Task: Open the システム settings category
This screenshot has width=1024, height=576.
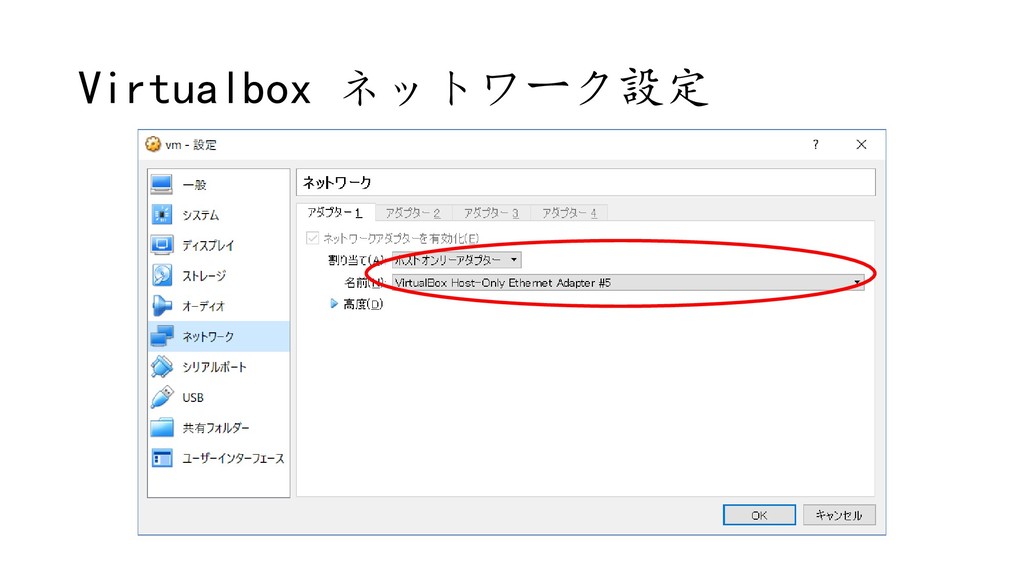Action: click(x=218, y=215)
